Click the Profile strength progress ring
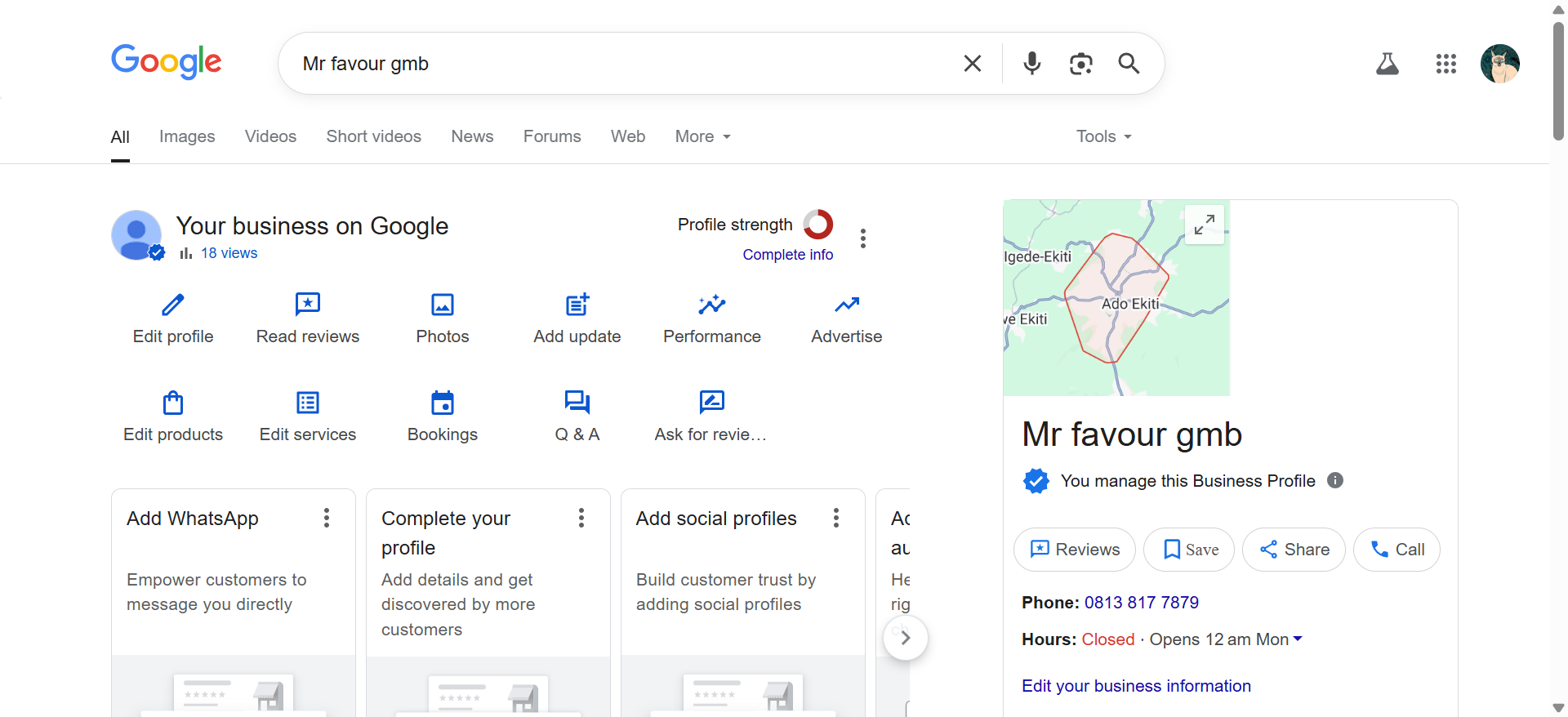Image resolution: width=1568 pixels, height=717 pixels. [817, 225]
